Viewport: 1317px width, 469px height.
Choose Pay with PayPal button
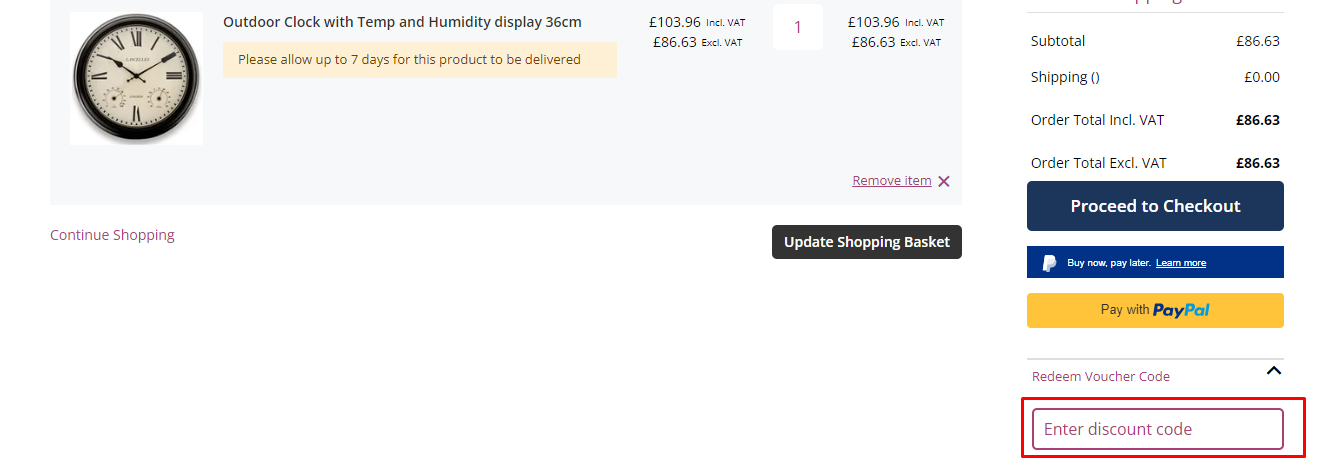tap(1155, 310)
